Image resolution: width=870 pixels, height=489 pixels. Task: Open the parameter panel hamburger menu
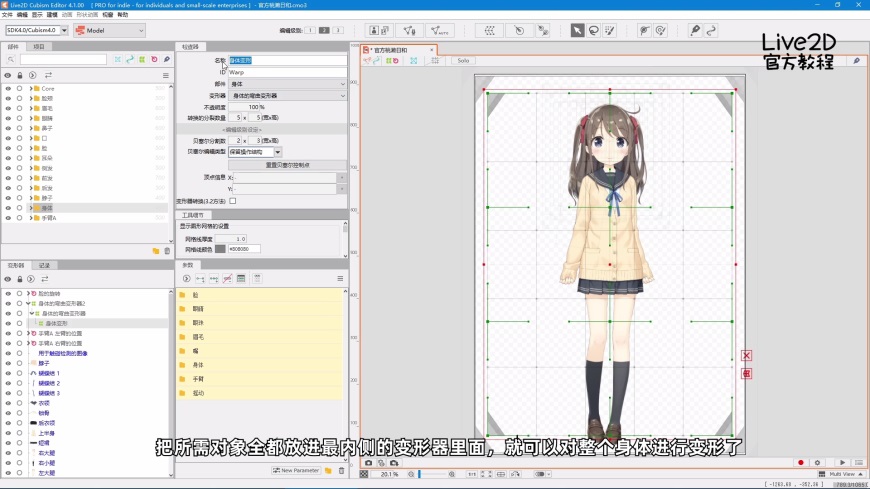pyautogui.click(x=340, y=279)
